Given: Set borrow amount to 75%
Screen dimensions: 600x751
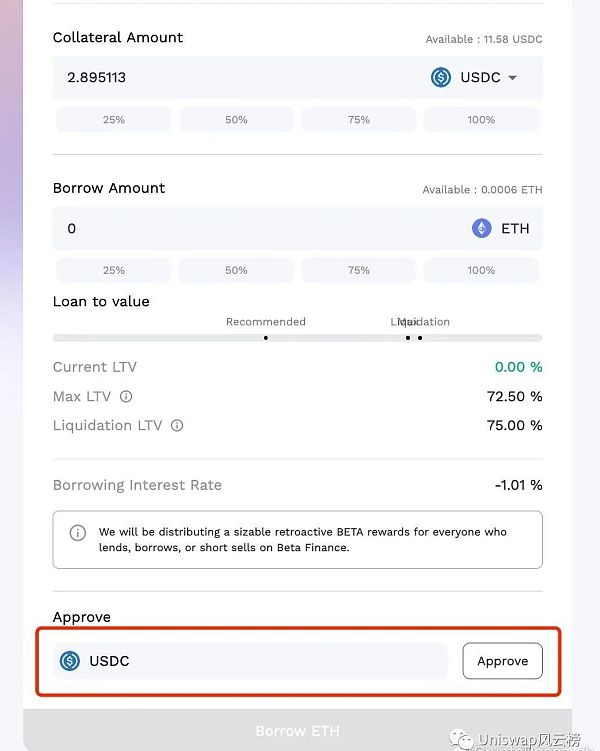Looking at the screenshot, I should coord(359,270).
